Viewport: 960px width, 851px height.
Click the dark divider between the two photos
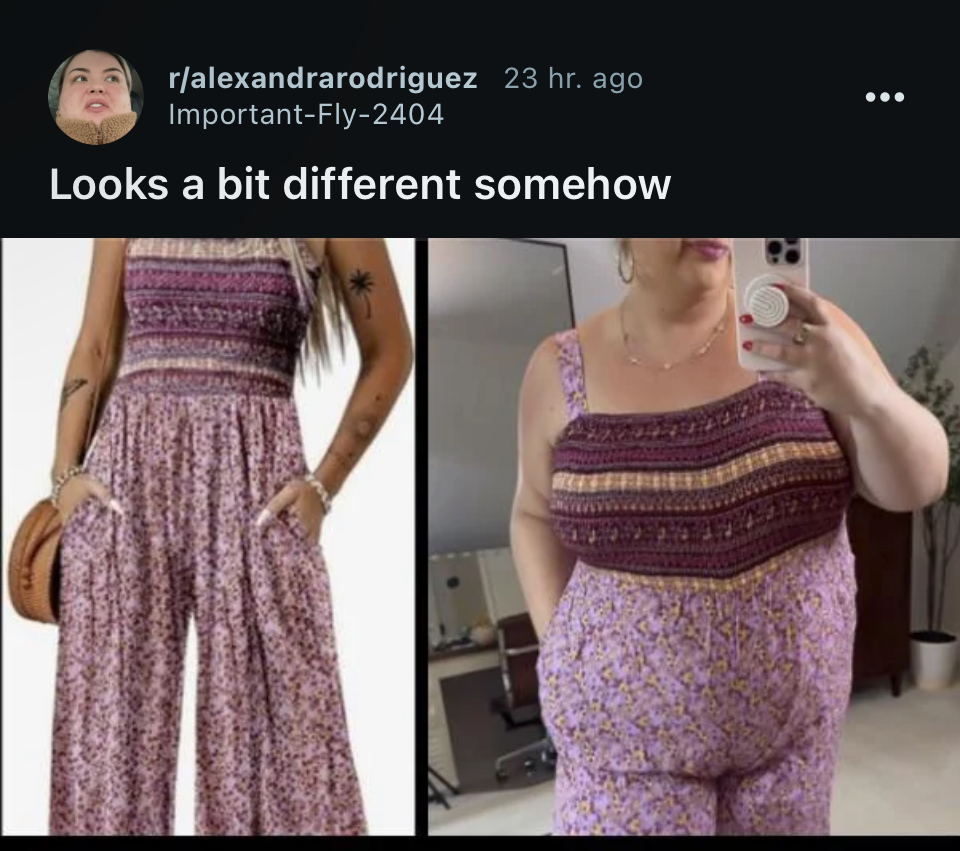coord(422,536)
